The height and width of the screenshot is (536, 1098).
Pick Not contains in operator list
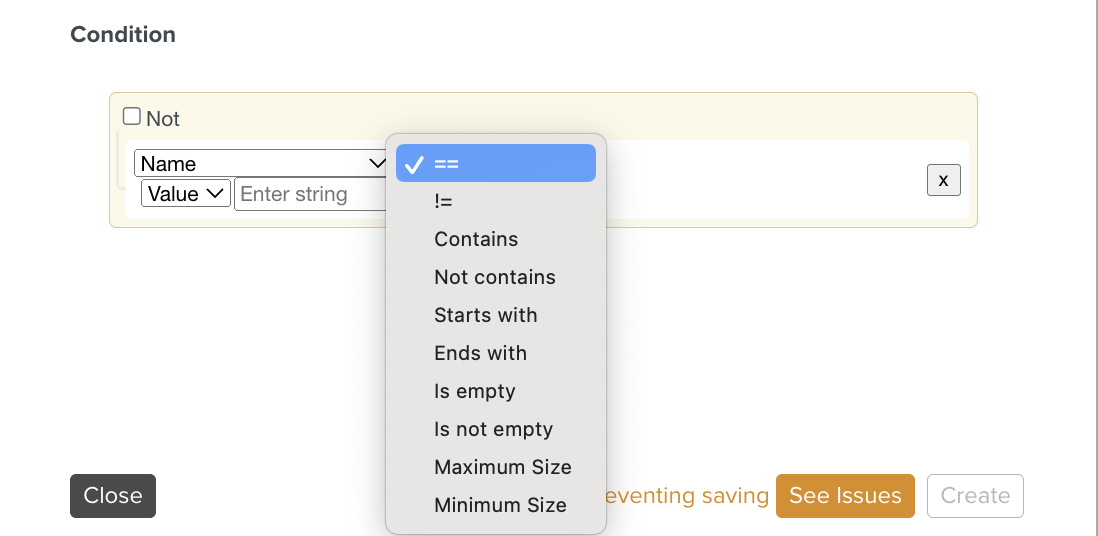(495, 277)
